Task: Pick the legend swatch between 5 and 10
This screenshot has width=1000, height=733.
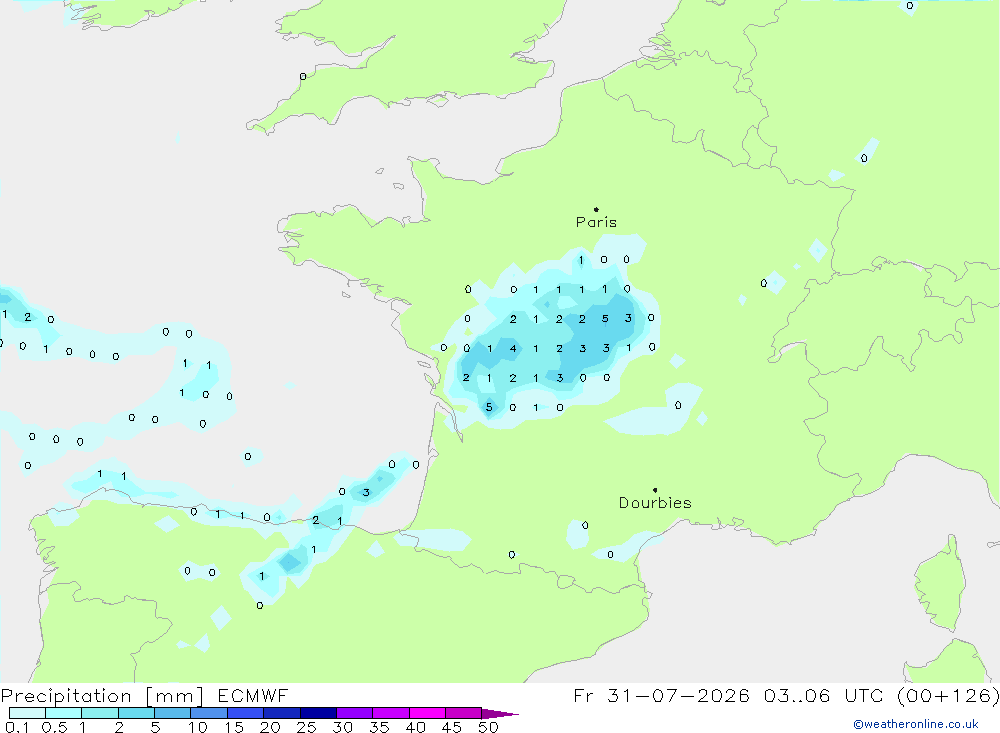Action: point(173,713)
